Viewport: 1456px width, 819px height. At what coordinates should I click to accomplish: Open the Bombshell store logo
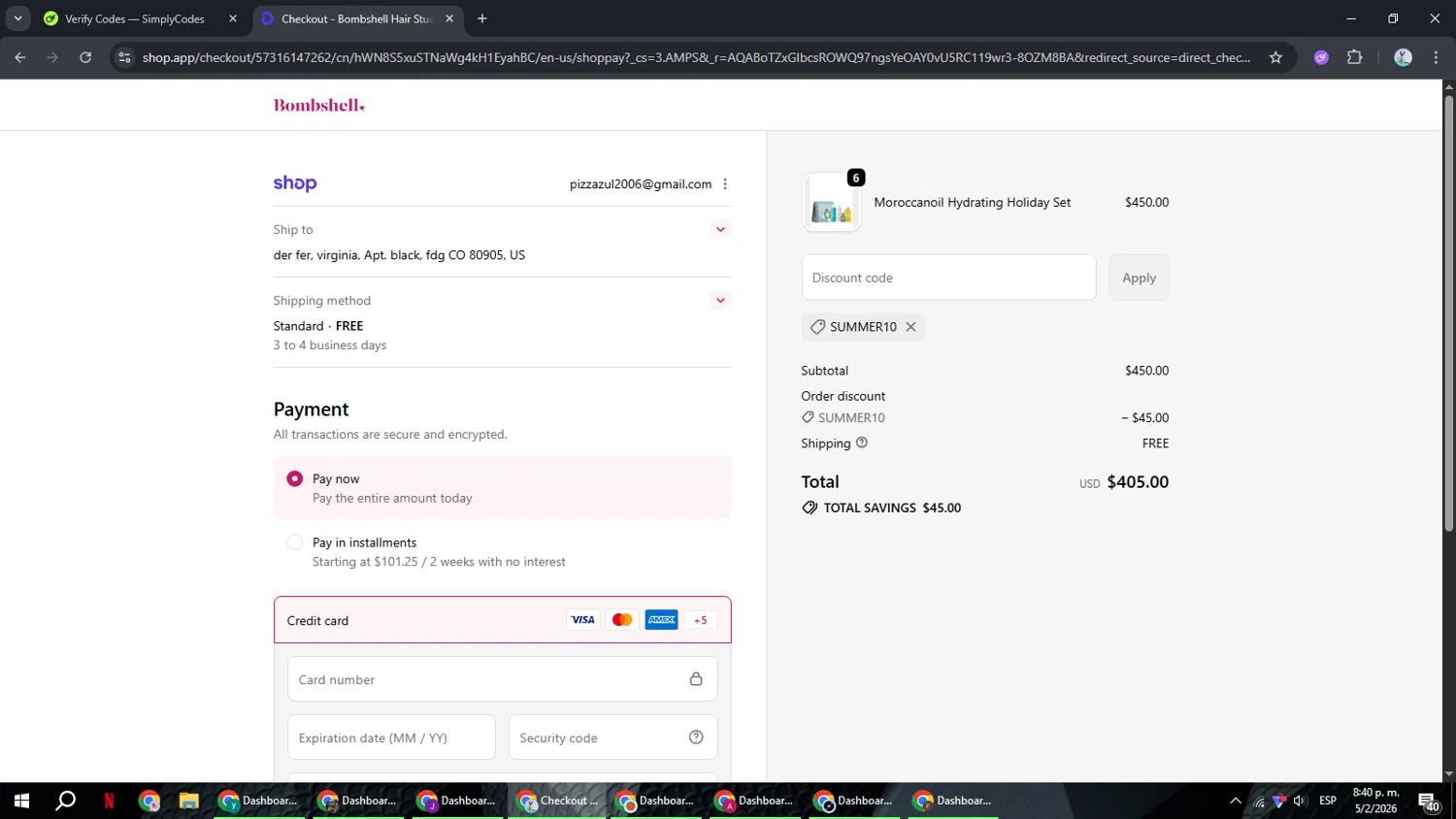(x=319, y=105)
